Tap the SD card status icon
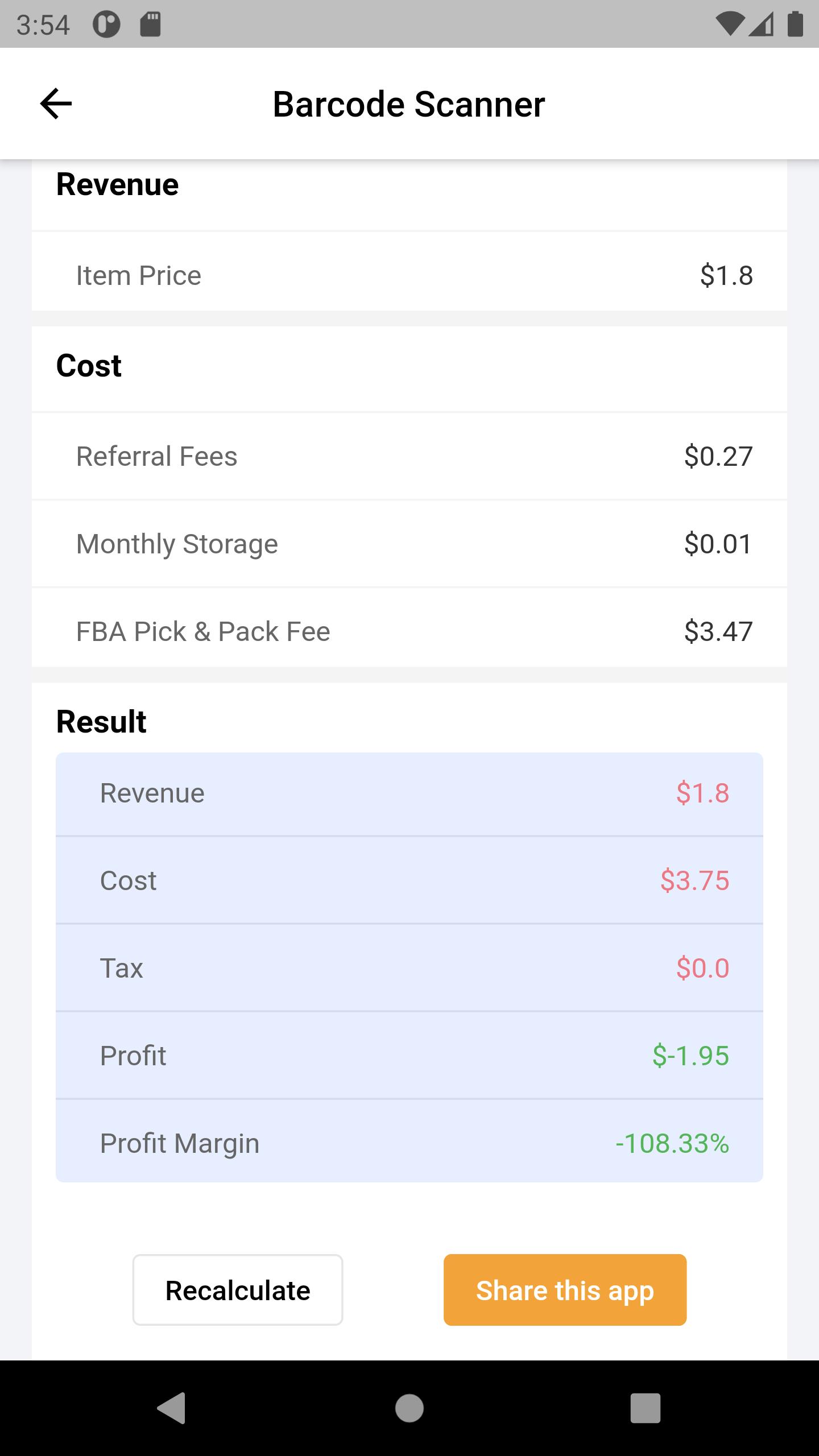This screenshot has width=819, height=1456. coord(150,24)
